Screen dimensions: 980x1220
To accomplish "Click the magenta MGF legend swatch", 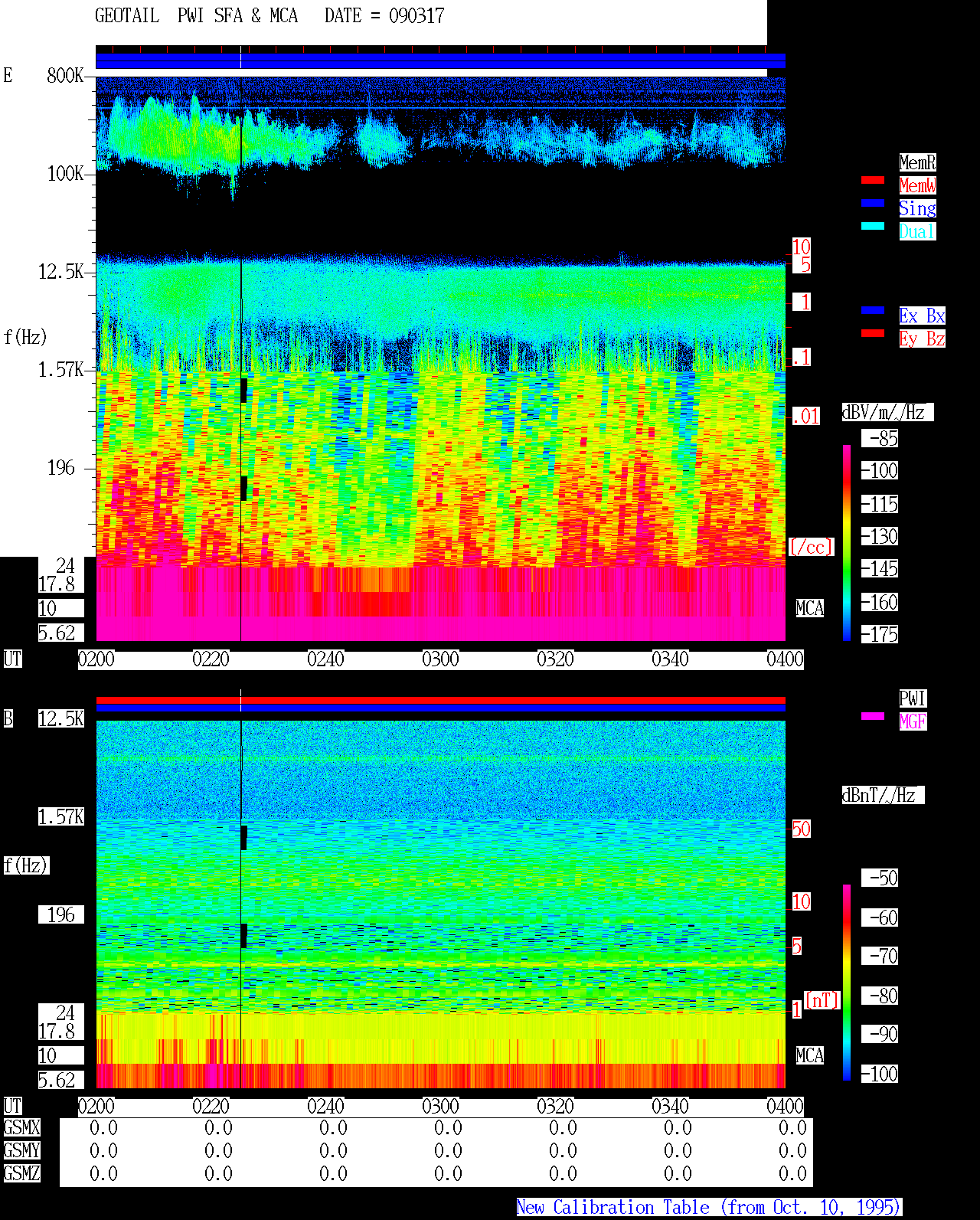I will [873, 716].
